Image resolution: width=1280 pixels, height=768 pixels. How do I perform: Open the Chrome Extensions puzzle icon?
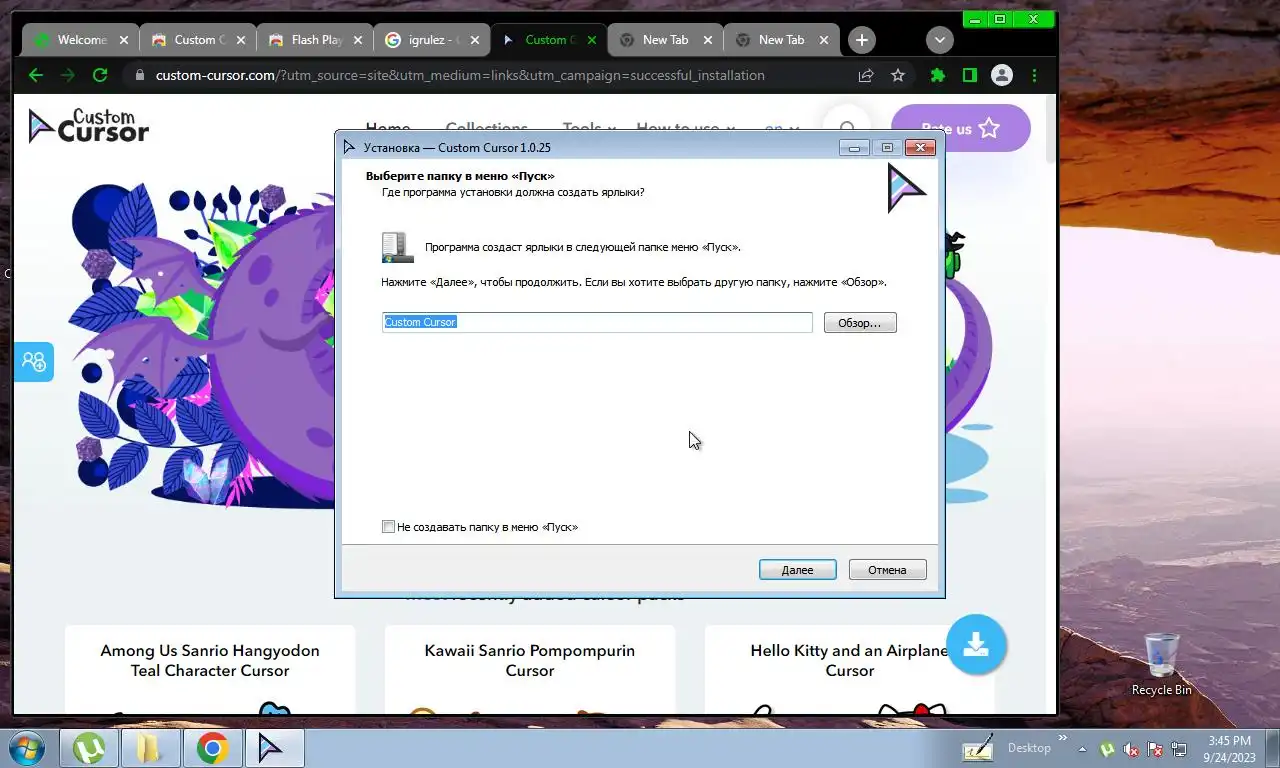(x=938, y=75)
